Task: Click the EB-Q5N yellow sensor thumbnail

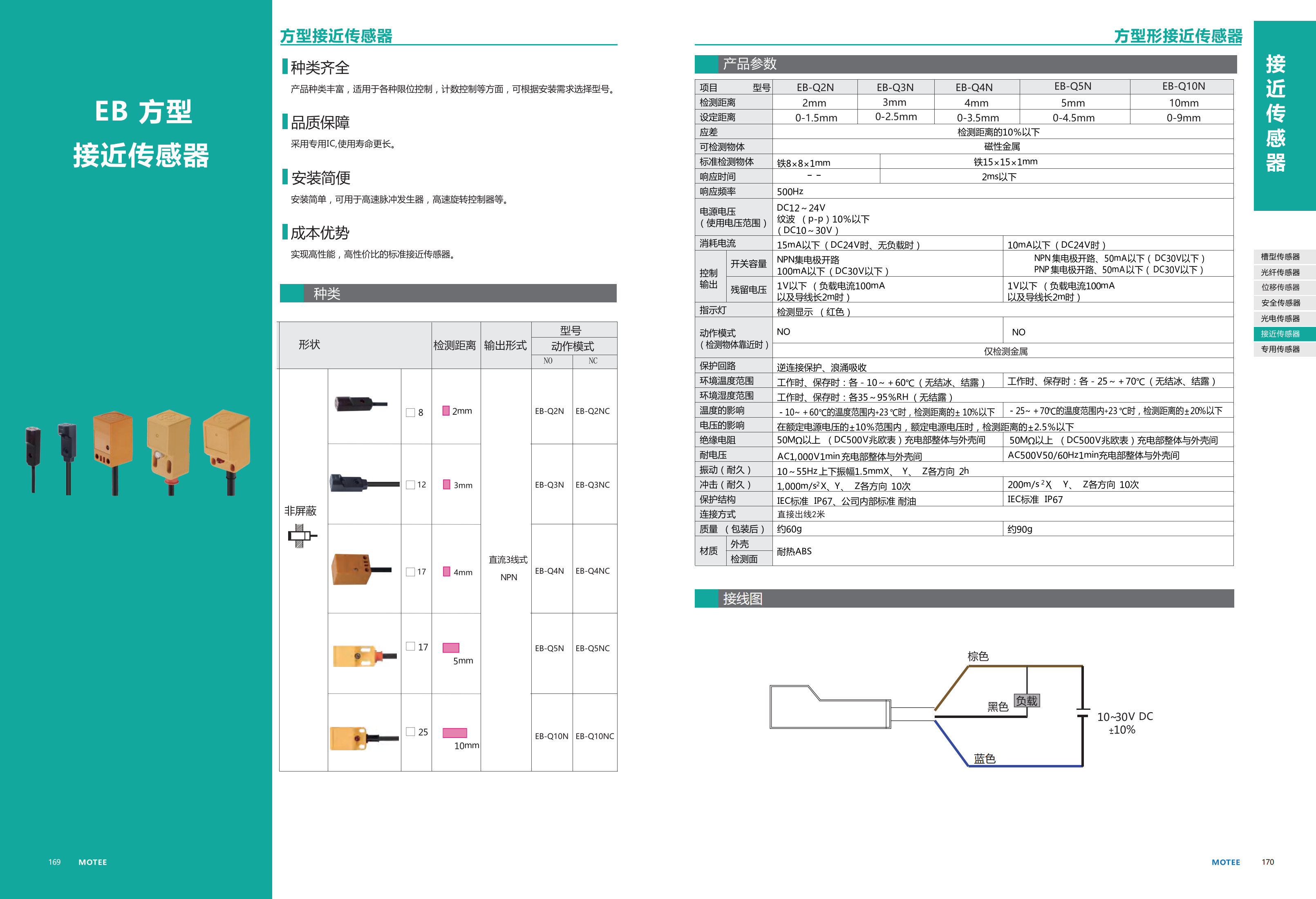Action: point(364,655)
